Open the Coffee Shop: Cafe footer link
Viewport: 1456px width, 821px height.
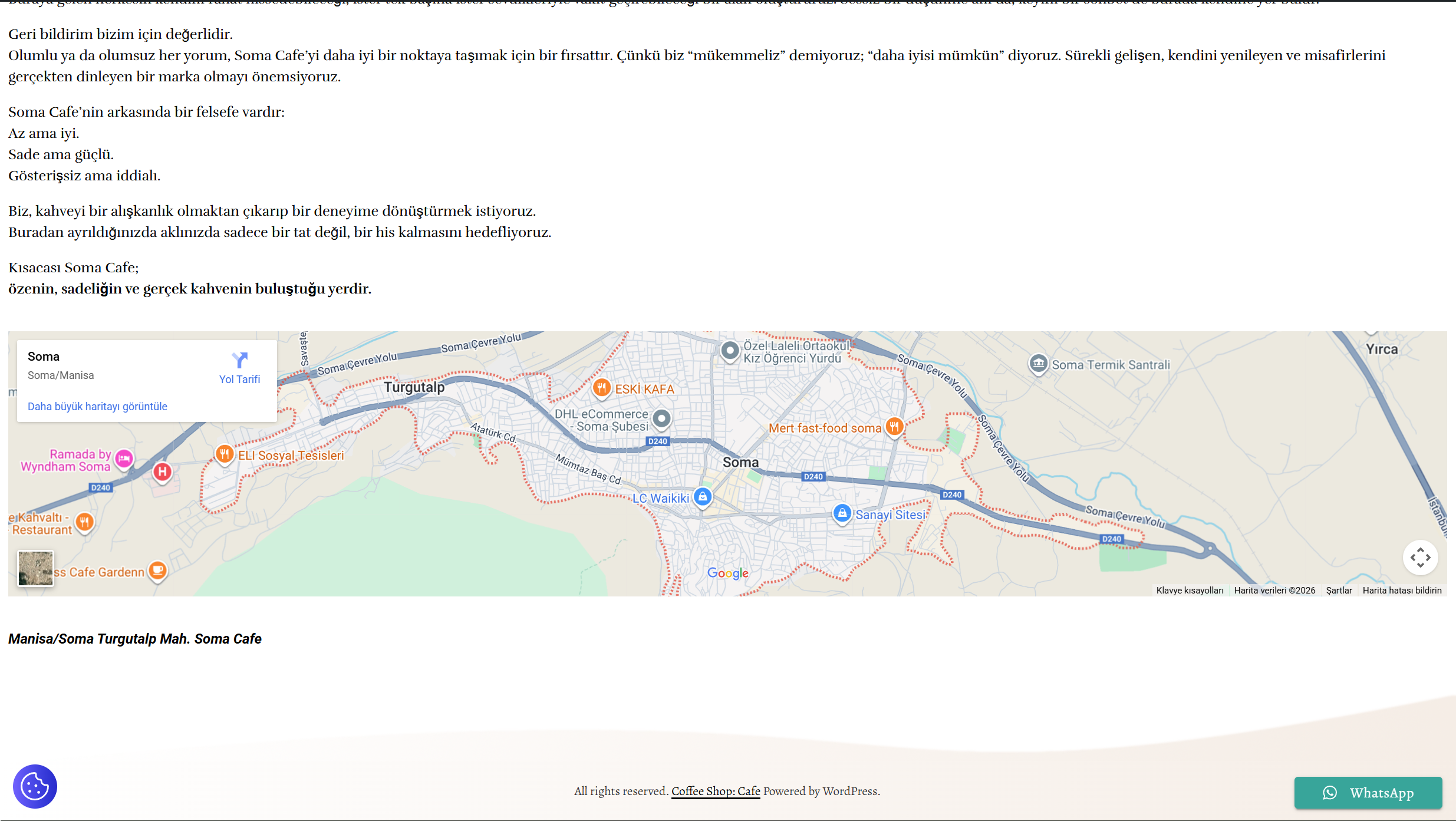716,791
